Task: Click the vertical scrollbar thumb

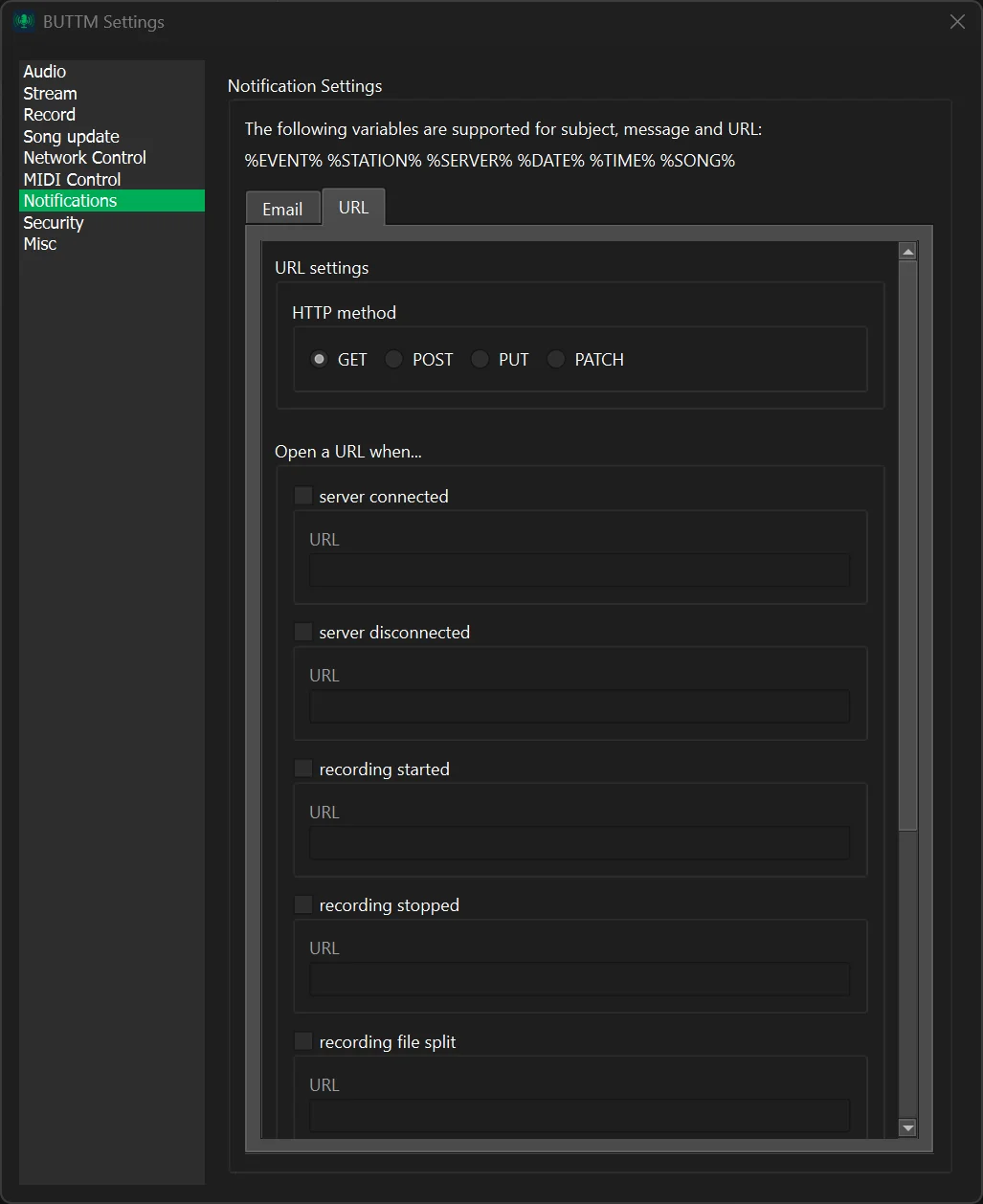Action: tap(908, 546)
